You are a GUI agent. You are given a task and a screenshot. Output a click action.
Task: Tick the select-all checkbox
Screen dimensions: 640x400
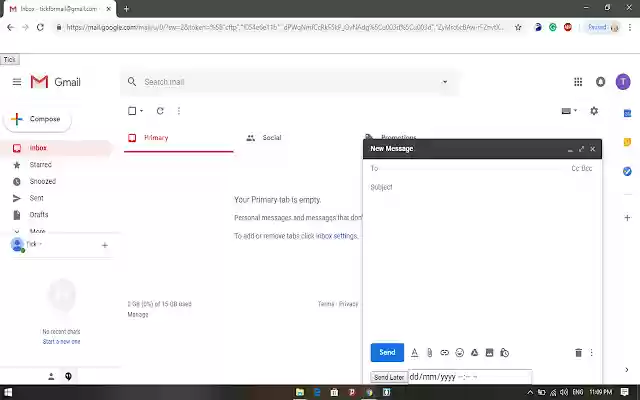coord(132,111)
